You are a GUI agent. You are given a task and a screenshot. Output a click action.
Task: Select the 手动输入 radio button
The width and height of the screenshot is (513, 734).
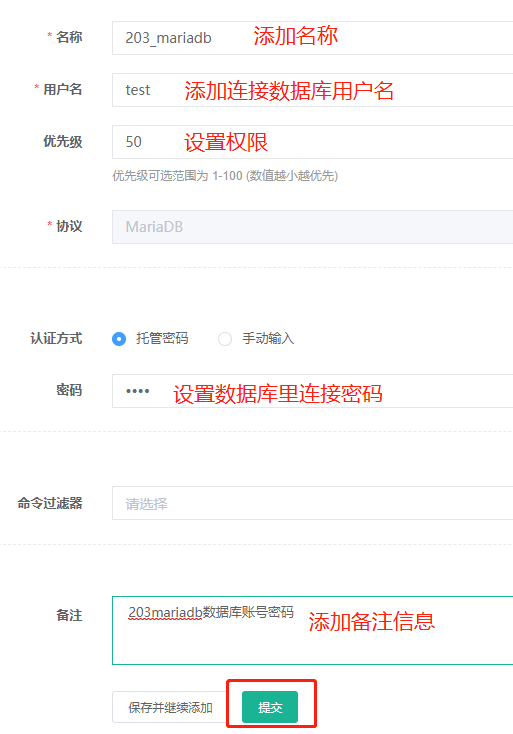coord(225,339)
